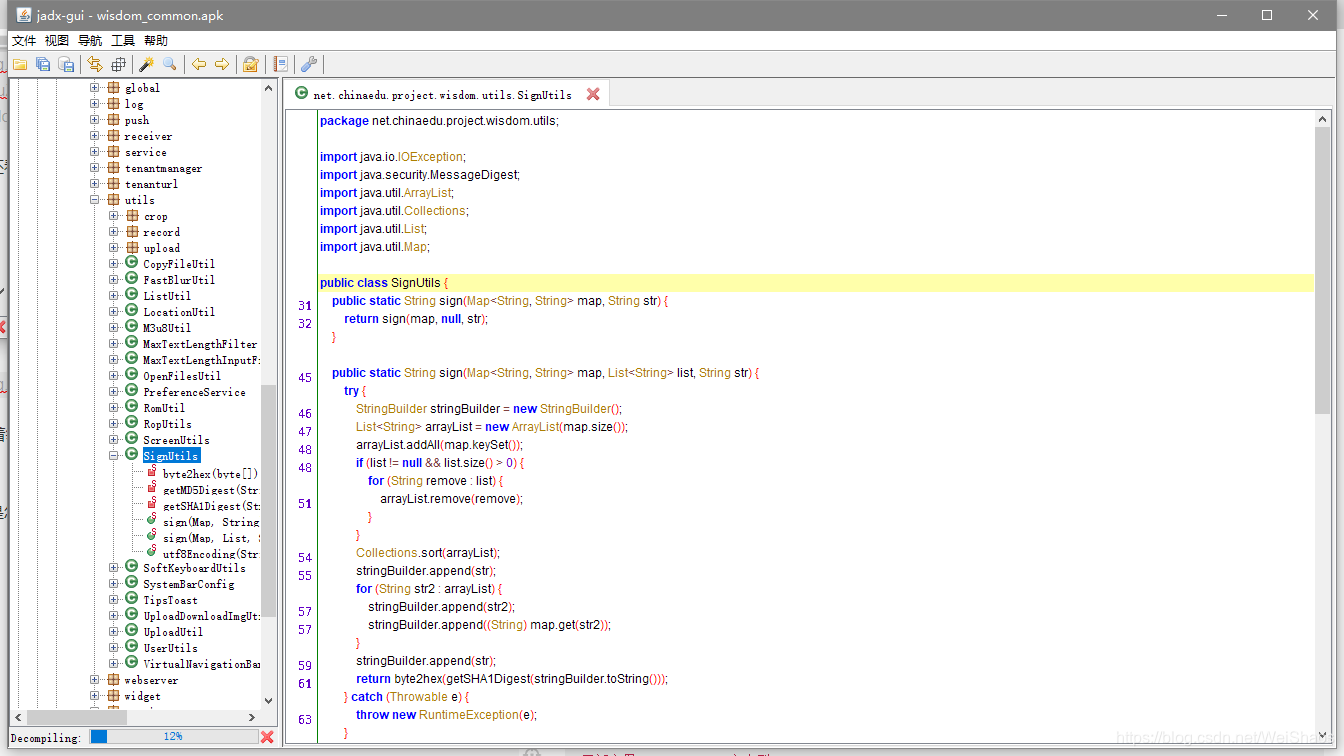The width and height of the screenshot is (1344, 756).
Task: Click the M3u8Util class icon
Action: pyautogui.click(x=131, y=327)
